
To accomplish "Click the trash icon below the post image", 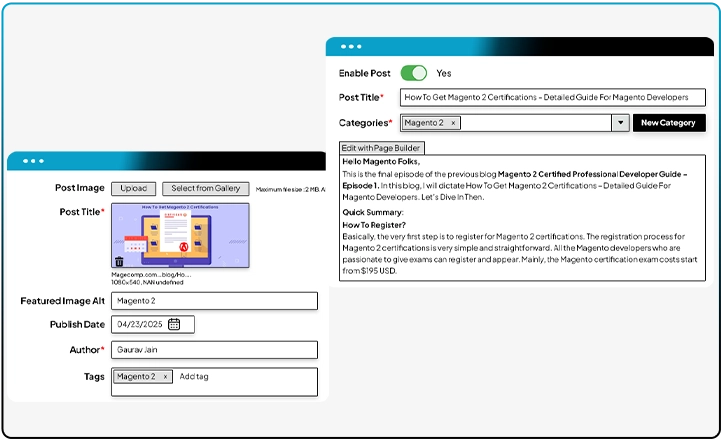I will [119, 262].
